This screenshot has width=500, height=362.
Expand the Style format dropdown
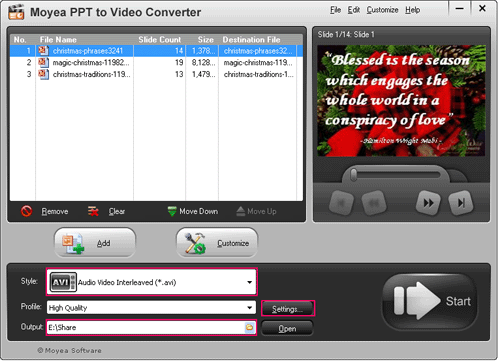249,282
